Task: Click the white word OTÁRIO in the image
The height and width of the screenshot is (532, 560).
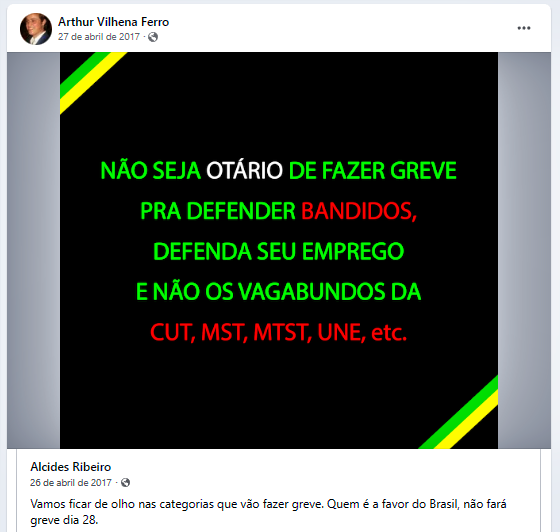Action: tap(245, 171)
